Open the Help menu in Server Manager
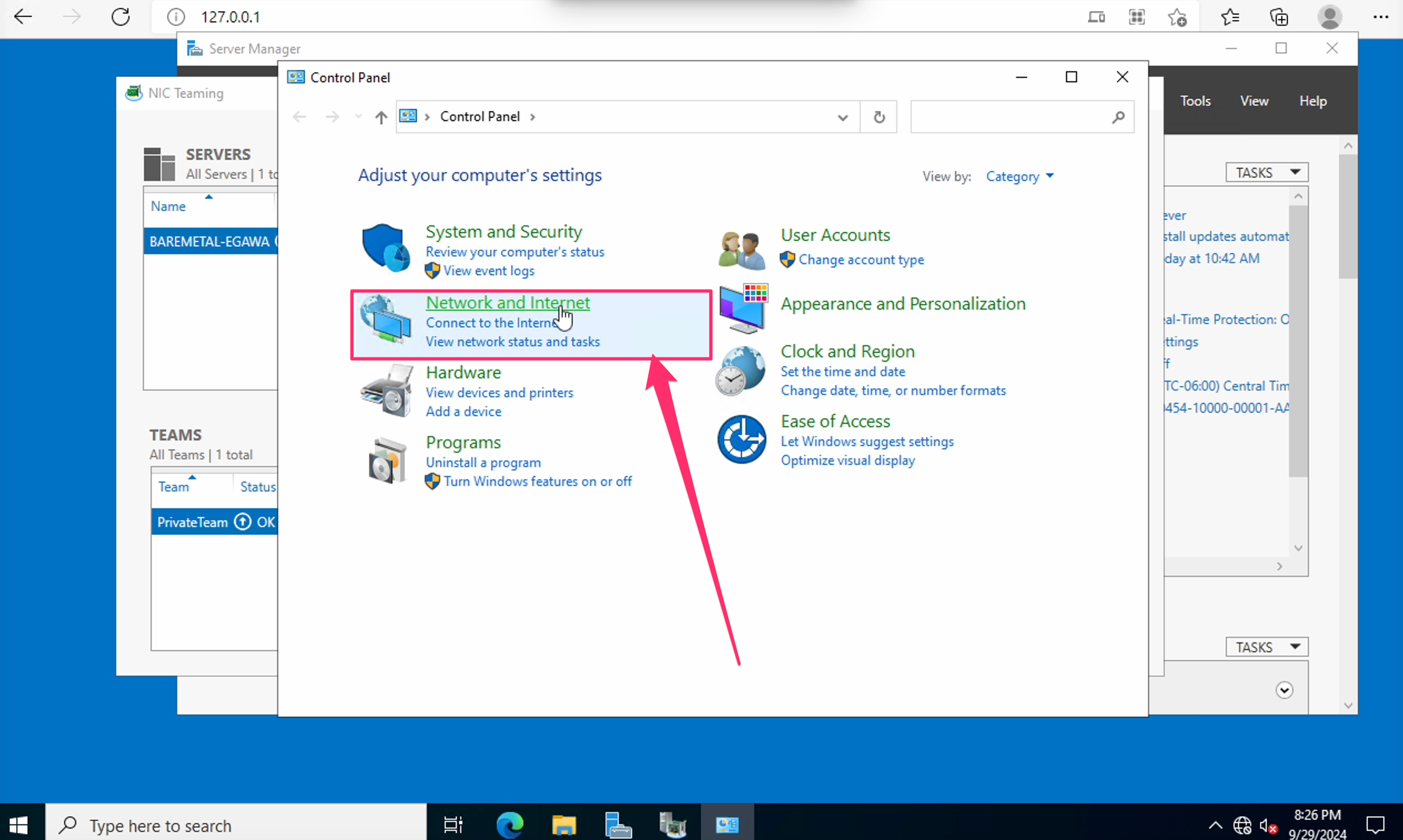This screenshot has width=1403, height=840. [x=1312, y=102]
